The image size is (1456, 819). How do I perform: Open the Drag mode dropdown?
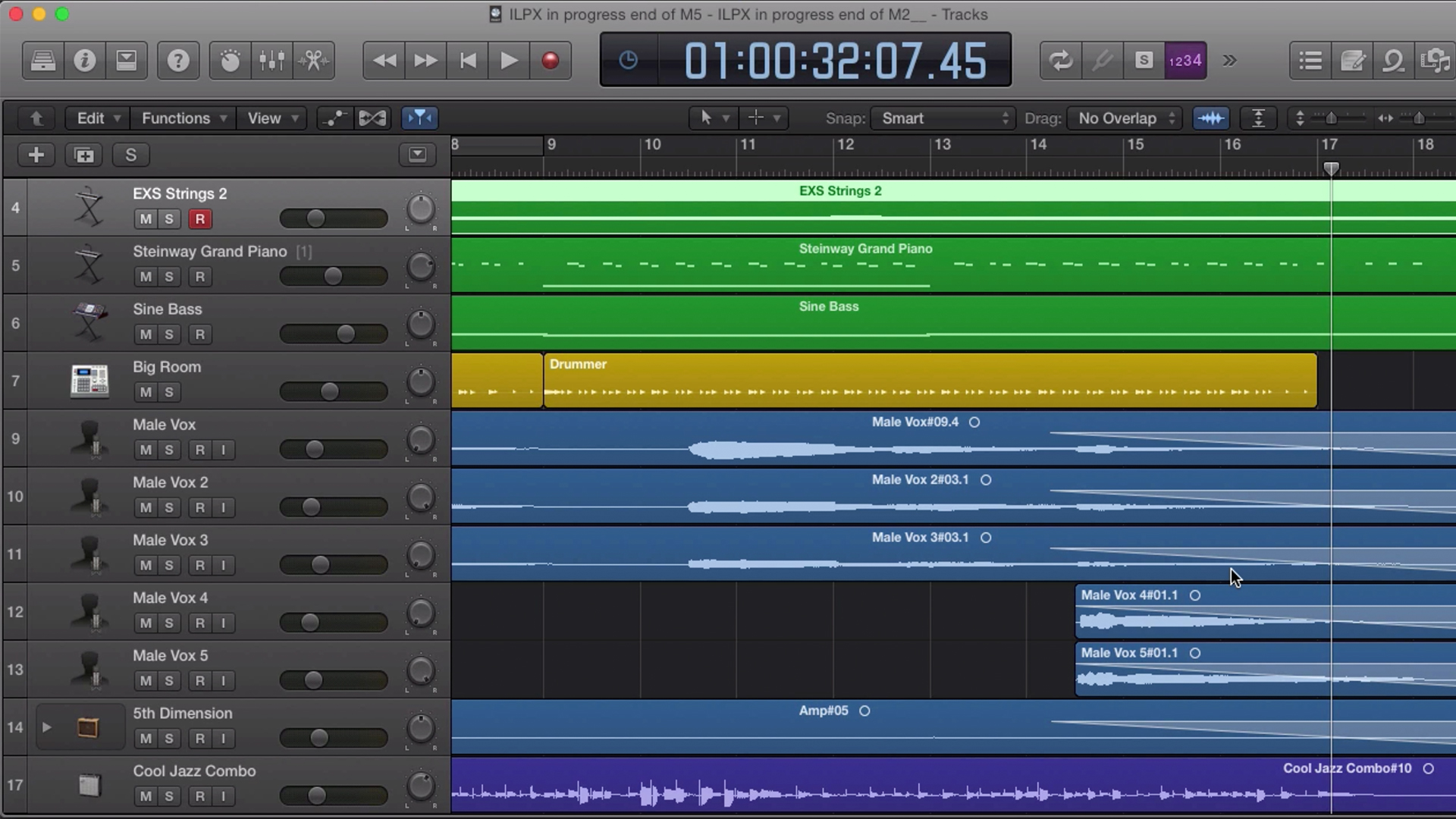click(x=1125, y=118)
